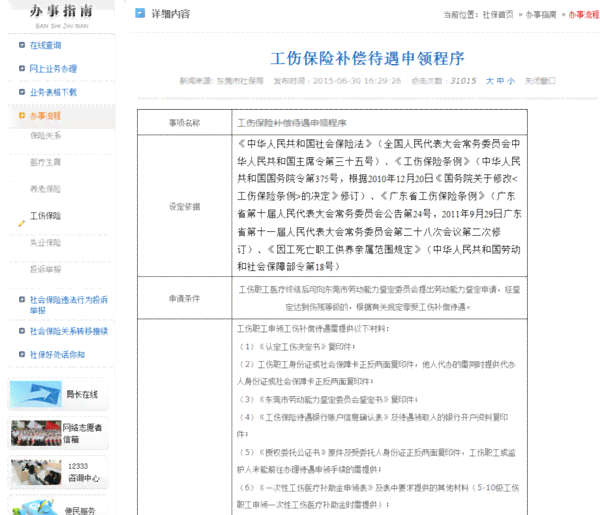Screen dimensions: 600x515
Task: Click 办事指南 sidebar header
Action: [x=61, y=11]
